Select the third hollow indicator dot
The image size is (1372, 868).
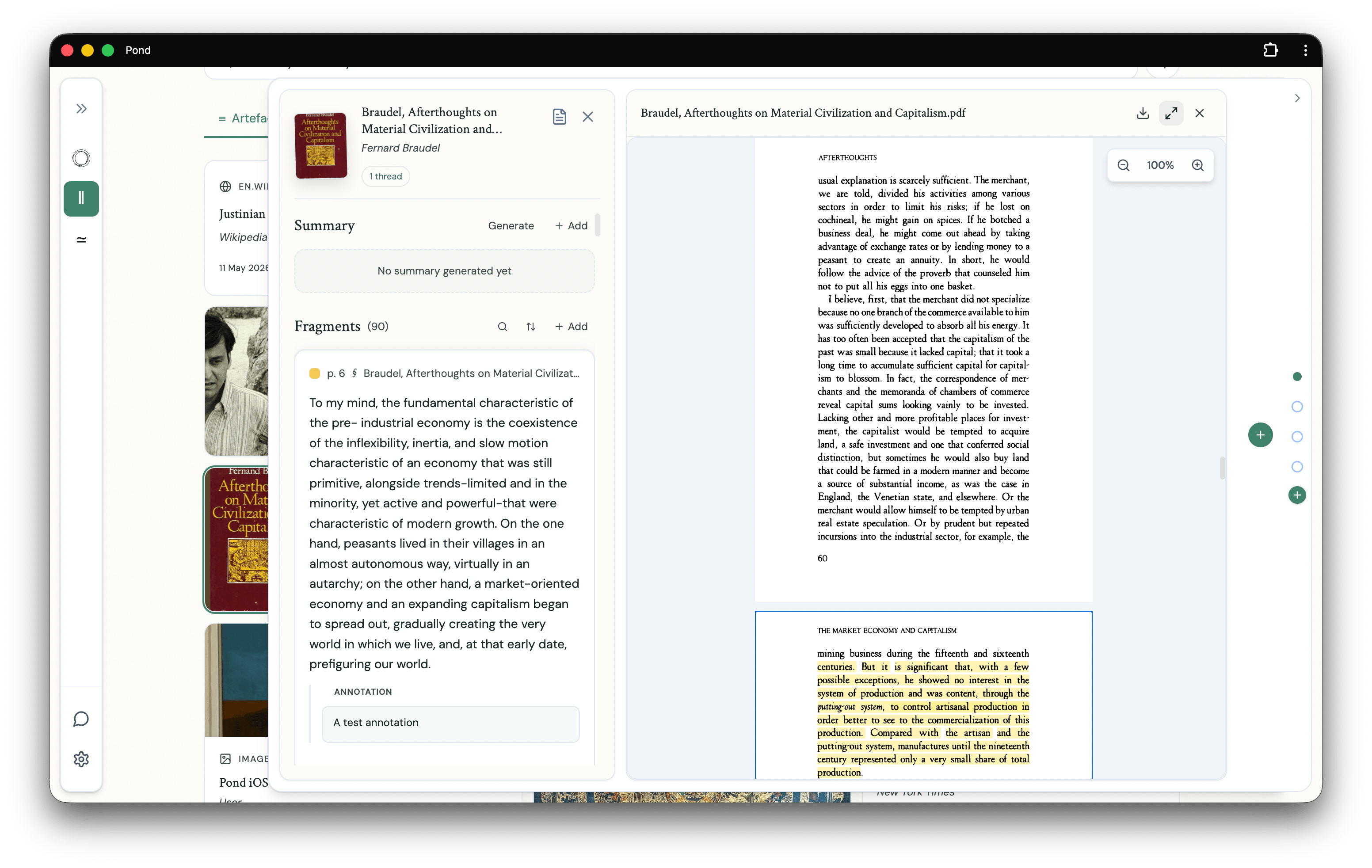tap(1297, 467)
